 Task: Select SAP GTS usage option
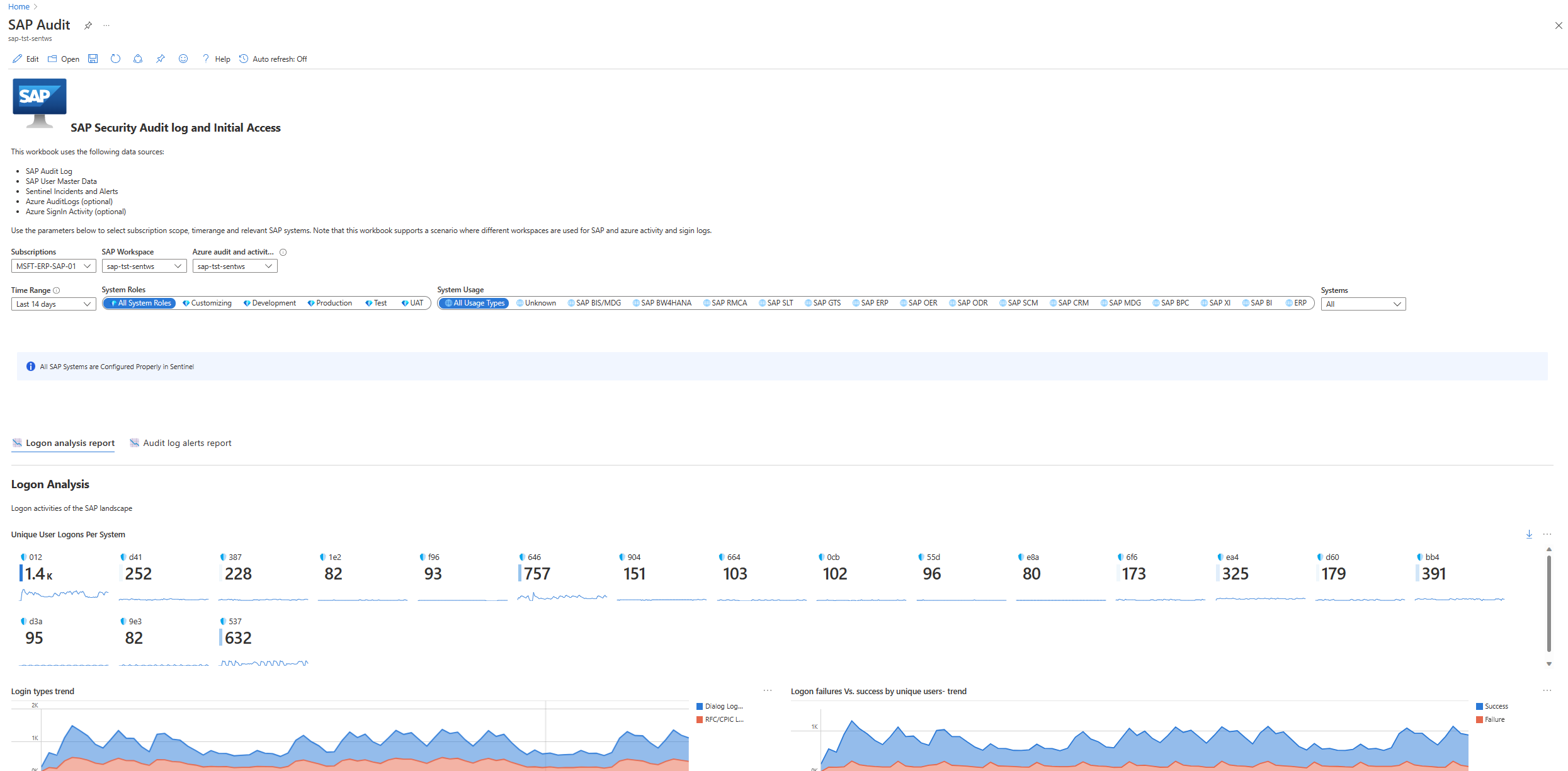[x=822, y=303]
